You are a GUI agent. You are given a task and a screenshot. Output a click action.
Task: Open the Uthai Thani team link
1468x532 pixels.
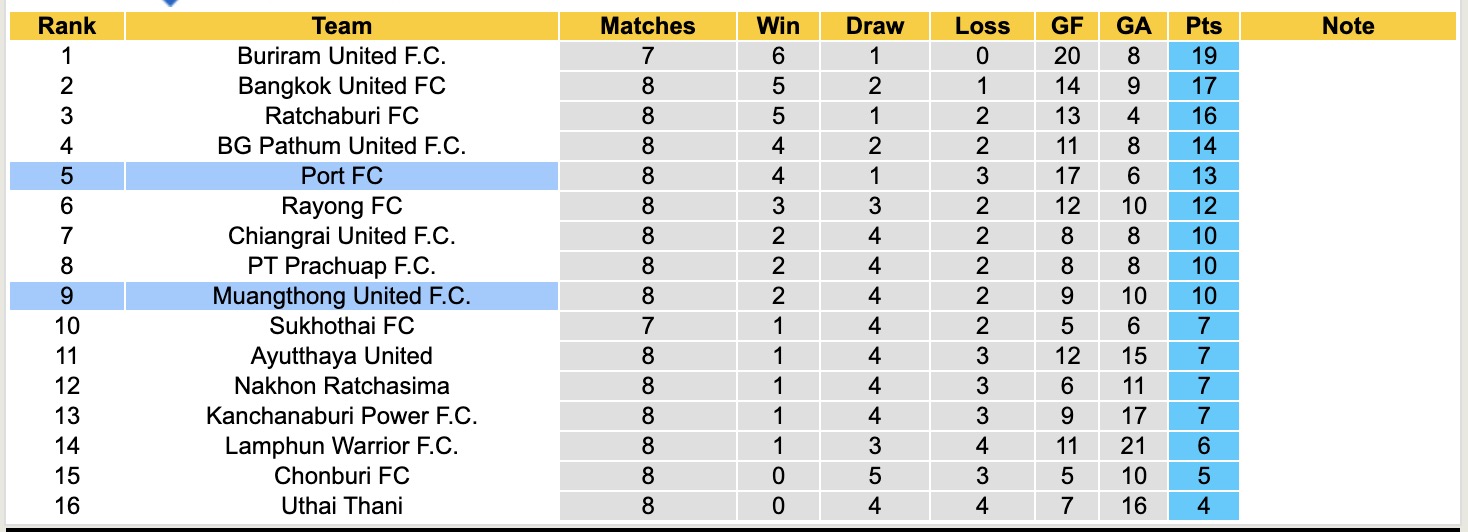[342, 506]
